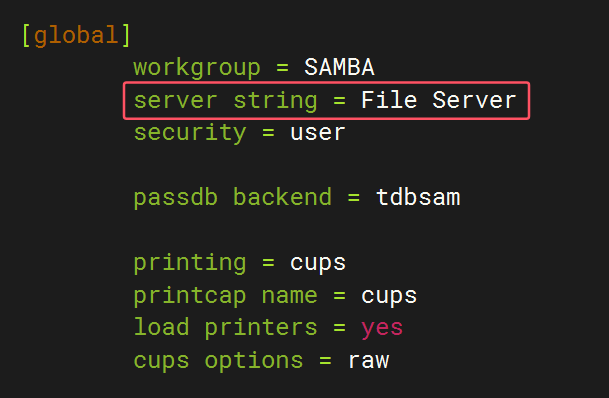Click the tdbsam value text
The height and width of the screenshot is (398, 609).
tap(418, 197)
